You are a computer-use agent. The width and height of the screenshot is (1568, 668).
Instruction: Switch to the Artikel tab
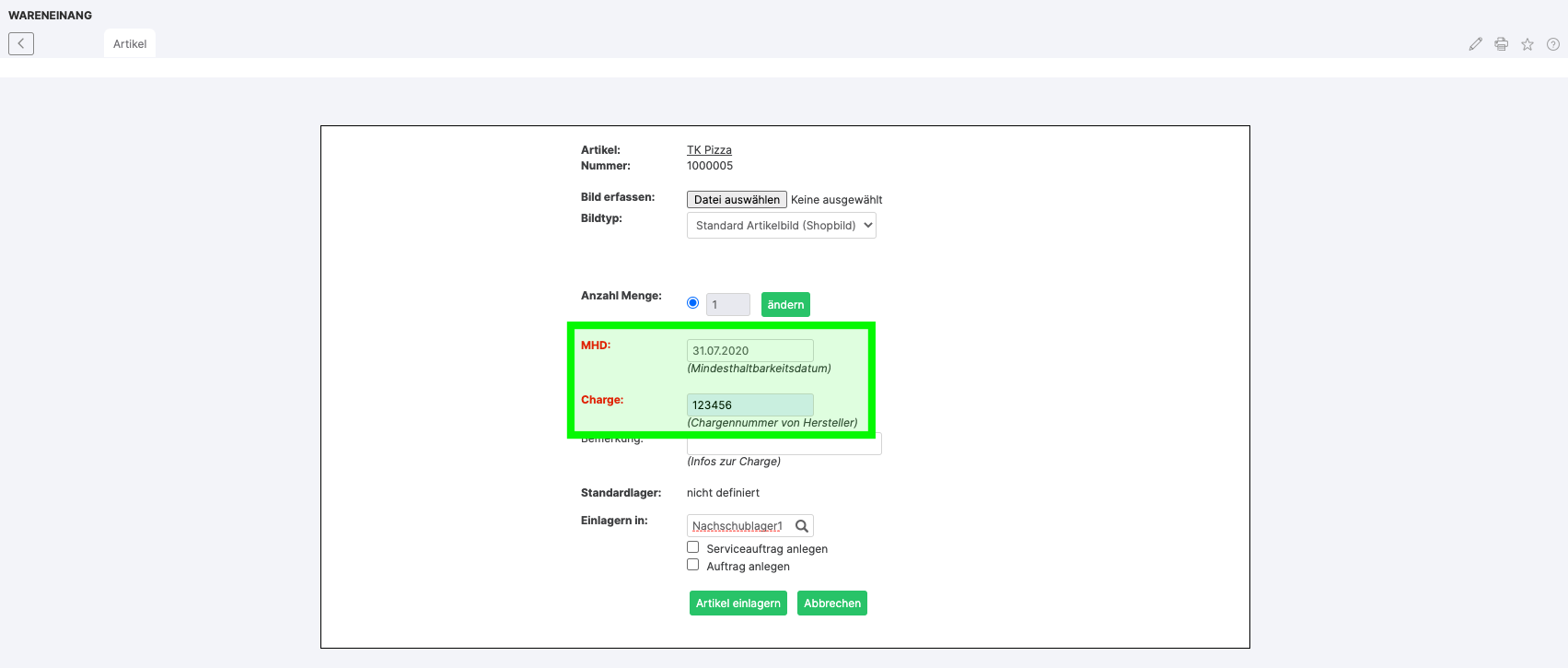(x=130, y=44)
